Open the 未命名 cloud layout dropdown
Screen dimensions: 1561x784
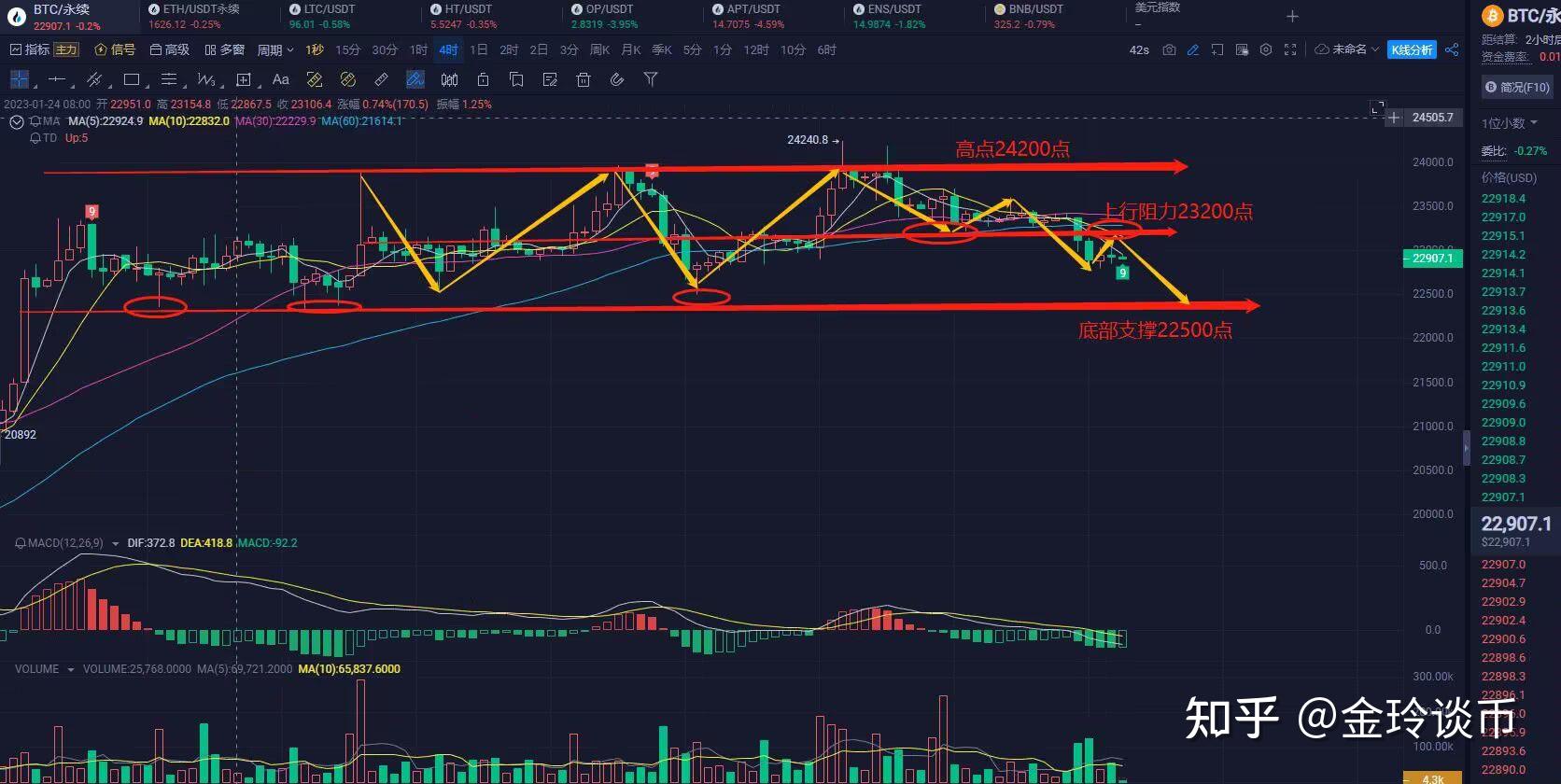coord(1346,49)
